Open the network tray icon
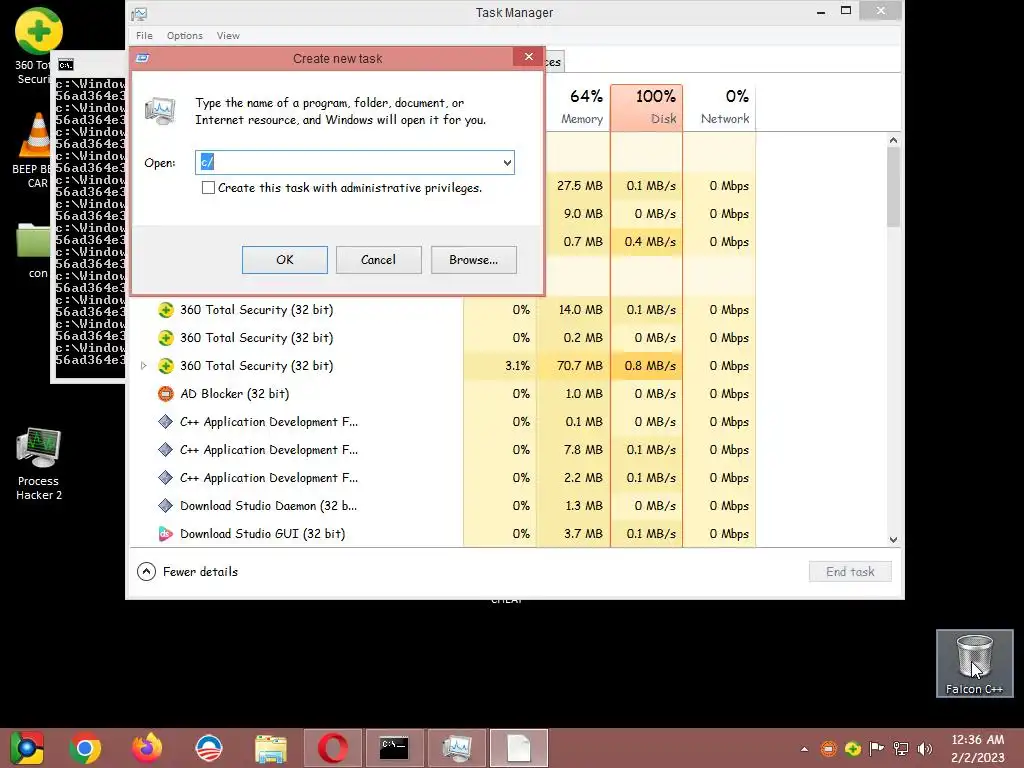 pos(901,749)
